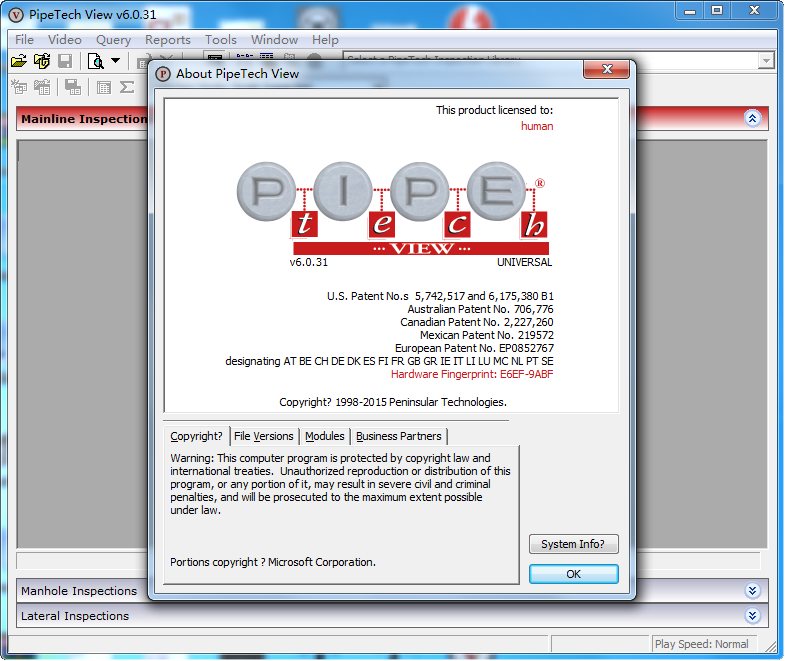Image resolution: width=785 pixels, height=661 pixels.
Task: Expand the Manhole Inspections panel
Action: [x=752, y=591]
